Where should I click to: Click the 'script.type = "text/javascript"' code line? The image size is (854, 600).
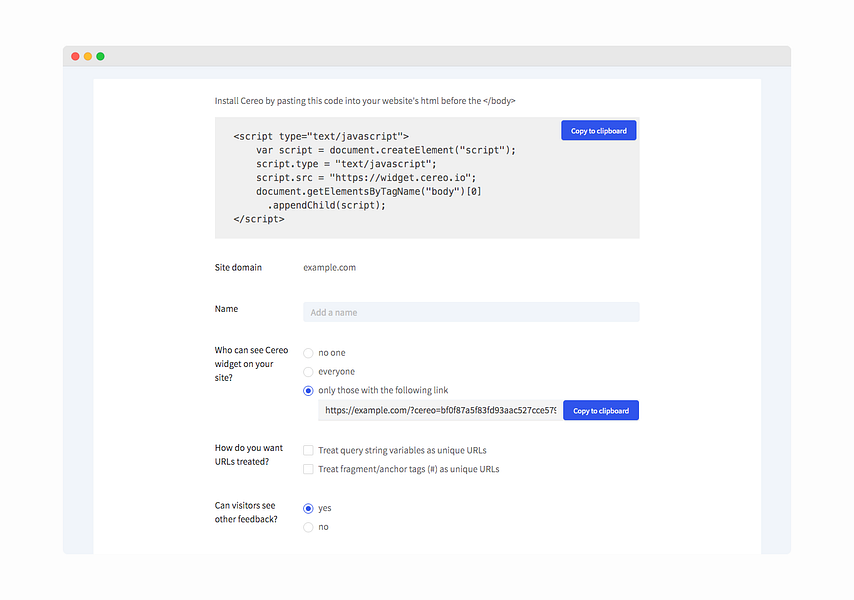(x=346, y=164)
